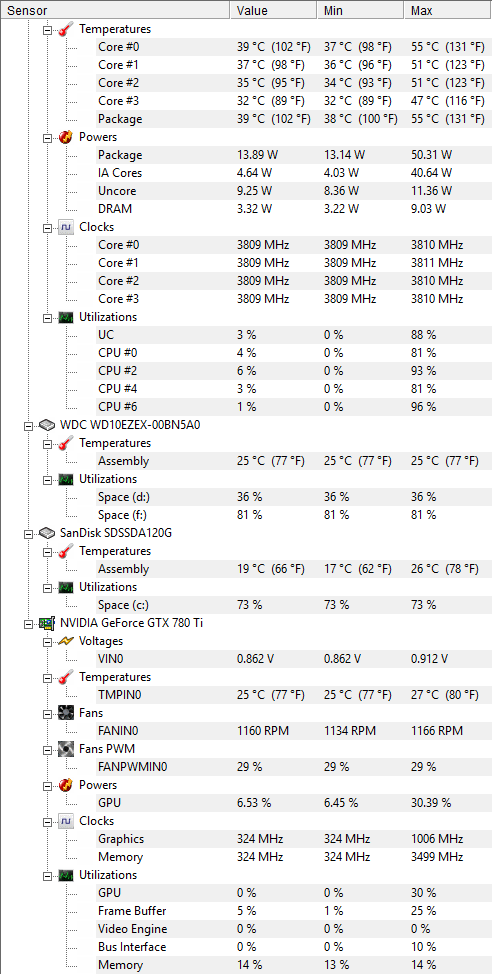
Task: Collapse the CPU Utilizations group
Action: (47, 317)
